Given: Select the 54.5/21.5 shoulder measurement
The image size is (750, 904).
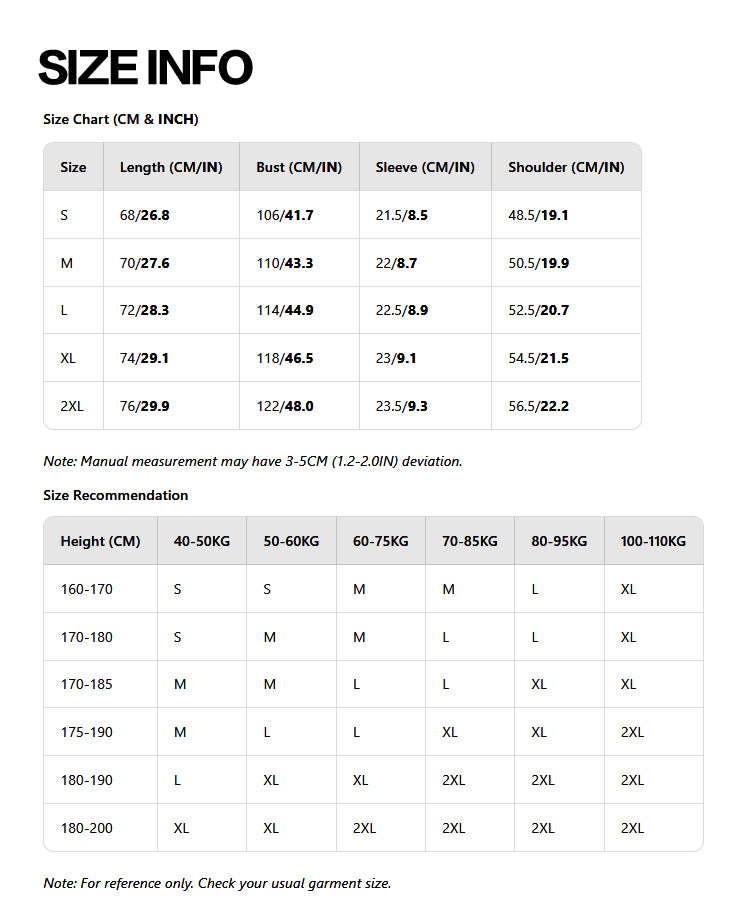Looking at the screenshot, I should [538, 358].
